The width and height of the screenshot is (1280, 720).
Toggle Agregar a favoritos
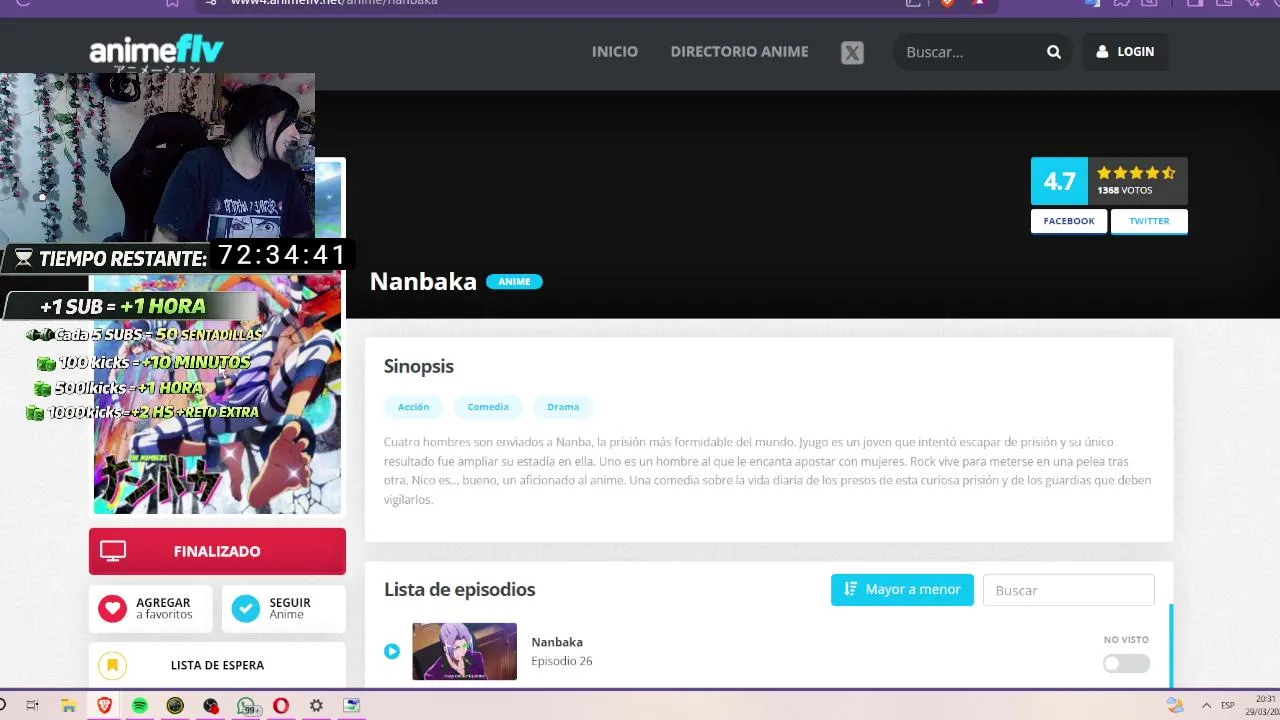click(x=150, y=608)
